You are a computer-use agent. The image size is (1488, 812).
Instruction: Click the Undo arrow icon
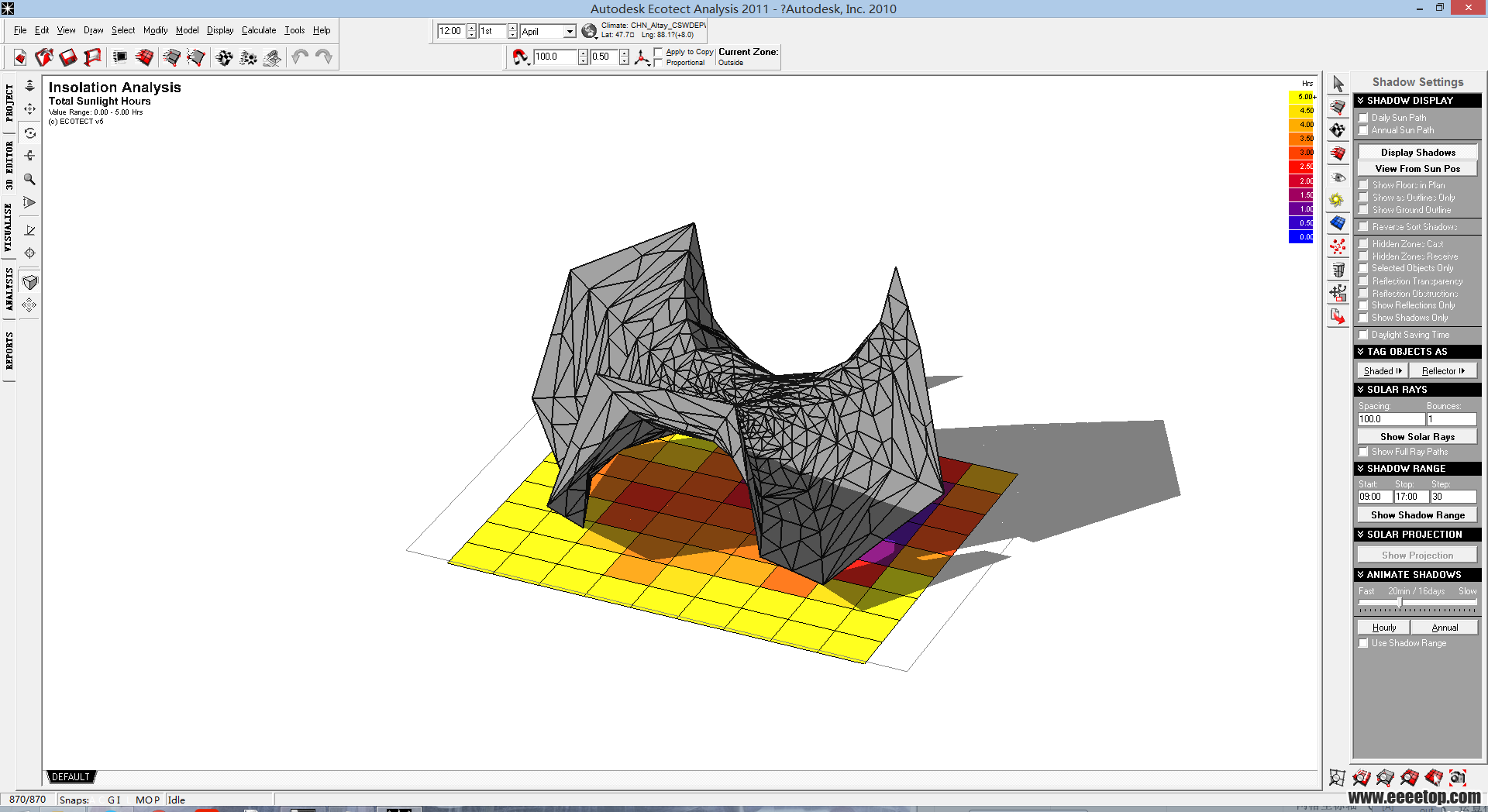(x=300, y=57)
